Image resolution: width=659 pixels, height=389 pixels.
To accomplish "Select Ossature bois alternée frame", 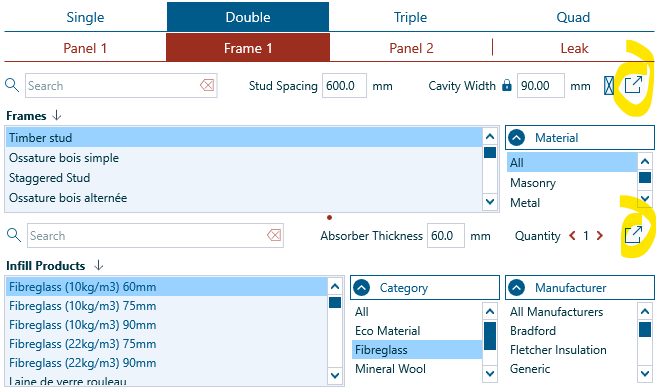I will 244,198.
